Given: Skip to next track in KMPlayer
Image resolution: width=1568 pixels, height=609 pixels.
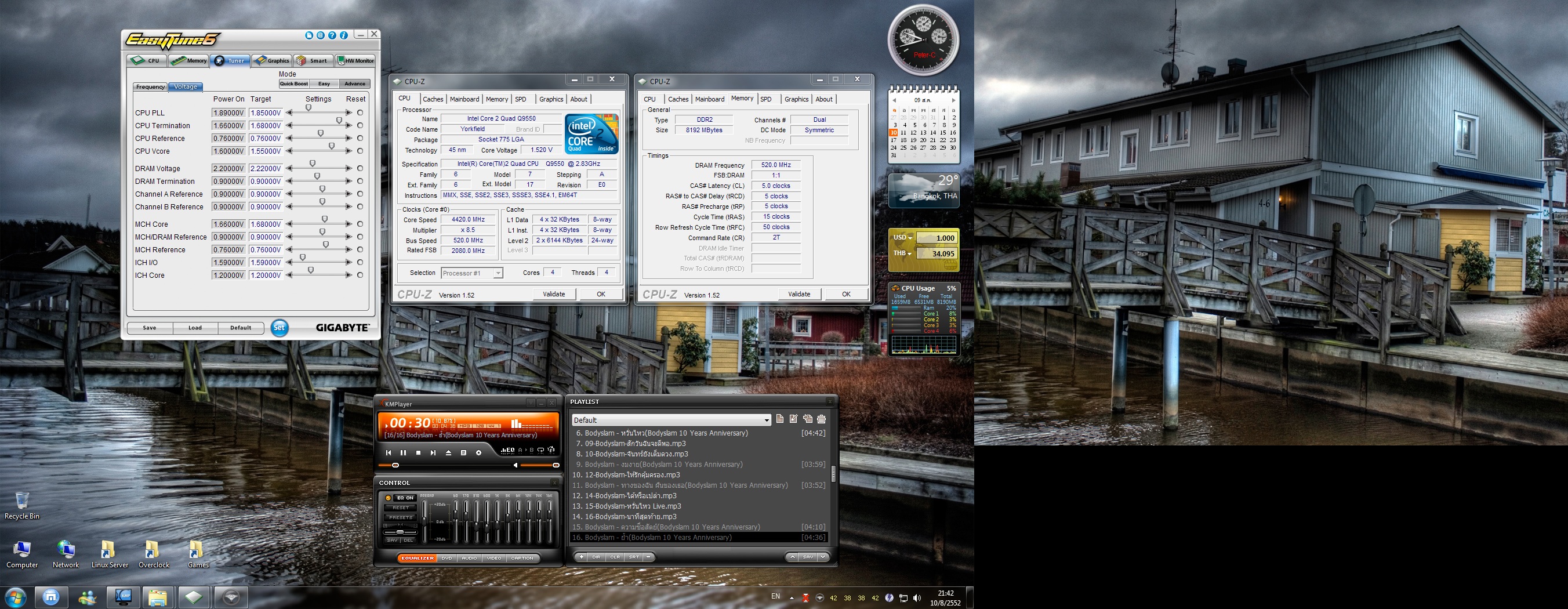Looking at the screenshot, I should [x=433, y=452].
